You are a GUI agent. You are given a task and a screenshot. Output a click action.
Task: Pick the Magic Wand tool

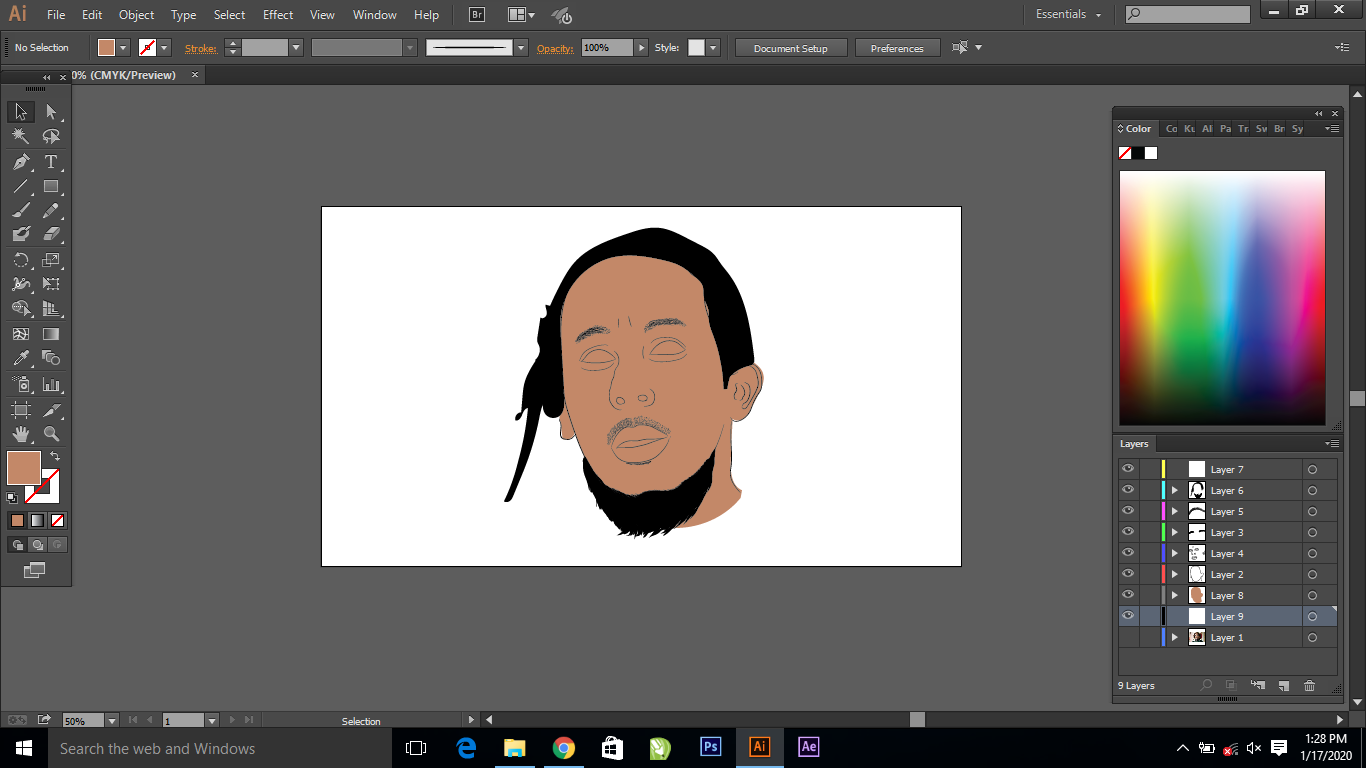21,137
